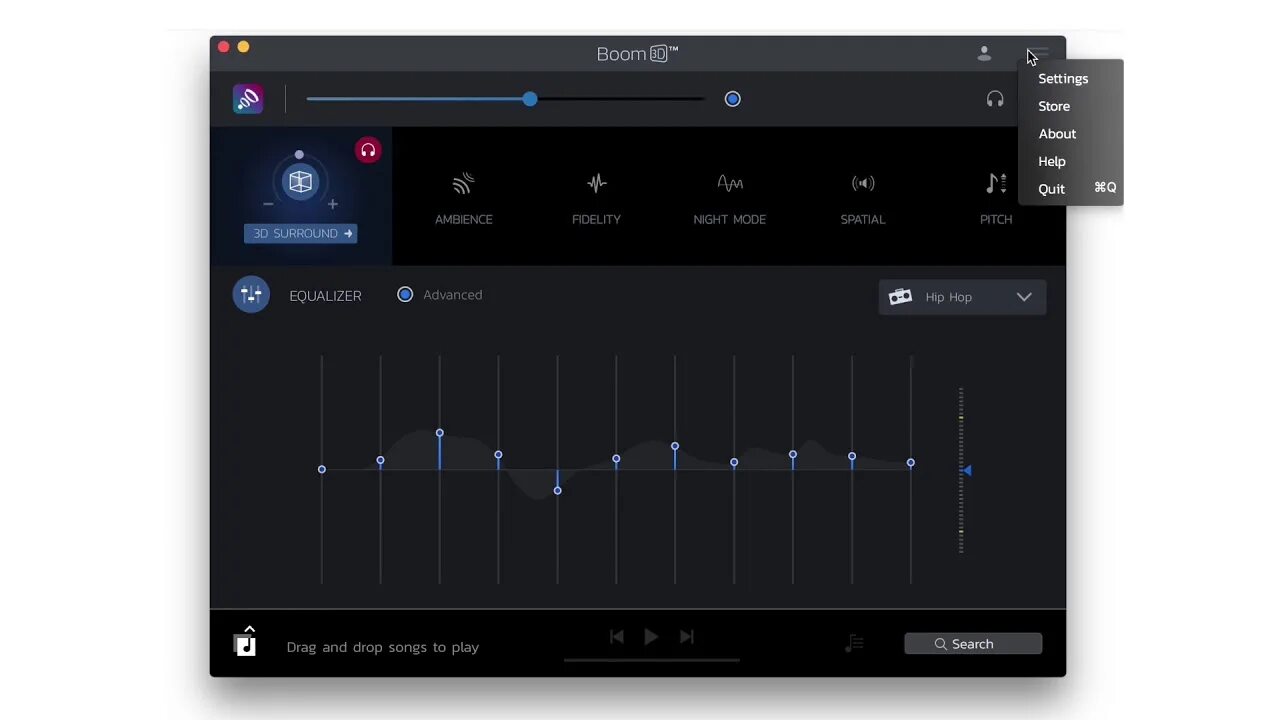This screenshot has width=1280, height=720.
Task: Click the fifth, lowest equalizer band handle
Action: pos(557,490)
